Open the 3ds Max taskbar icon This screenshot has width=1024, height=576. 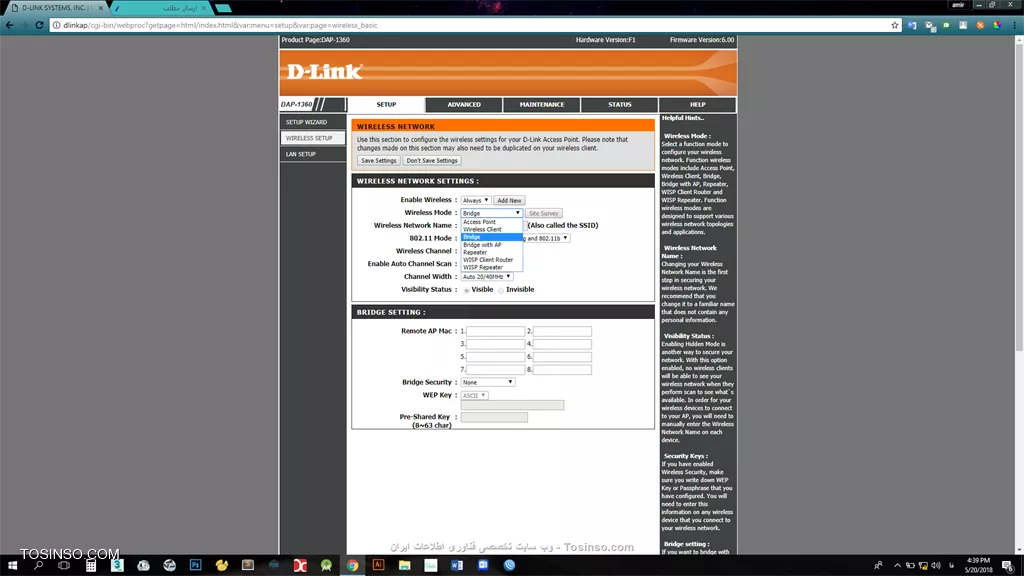click(117, 565)
